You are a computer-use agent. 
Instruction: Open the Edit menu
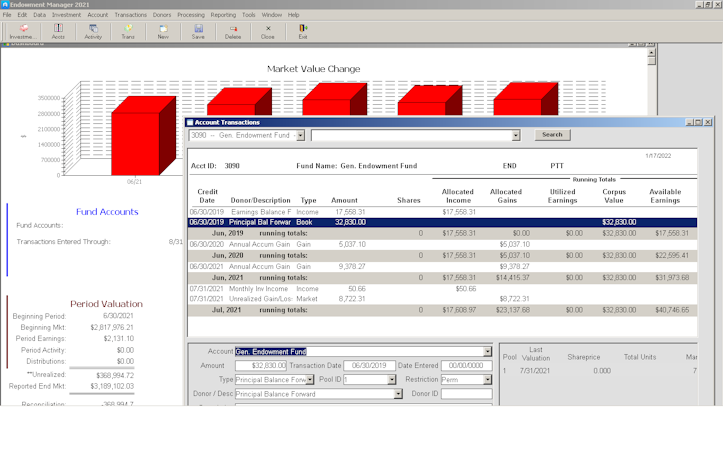click(x=22, y=15)
